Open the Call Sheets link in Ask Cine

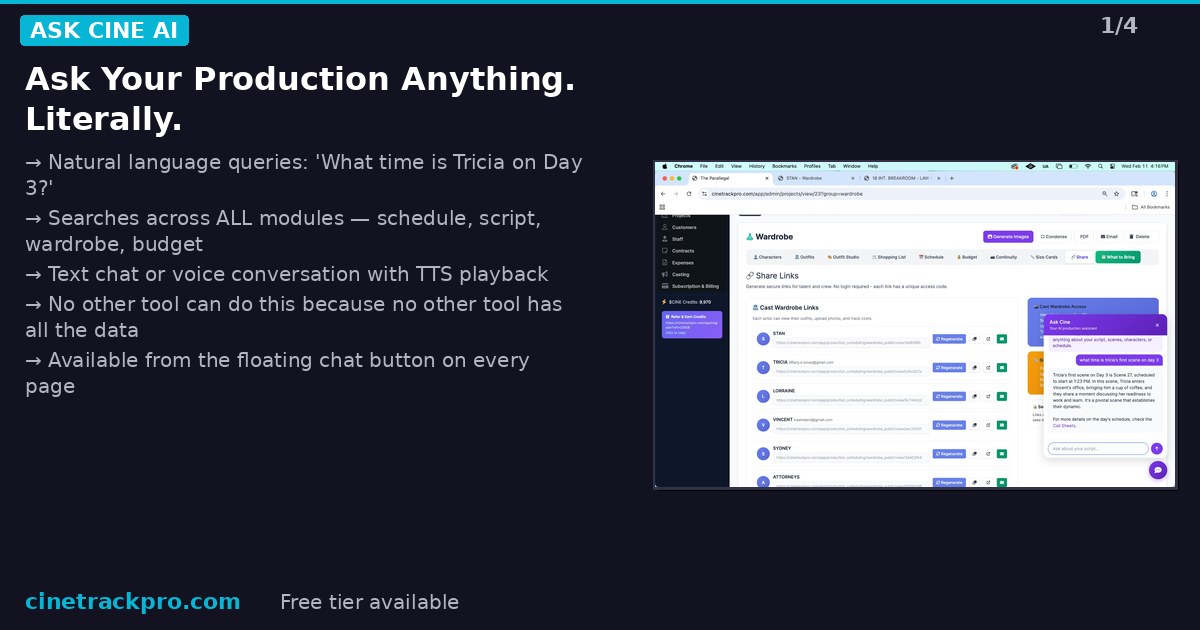[1063, 425]
